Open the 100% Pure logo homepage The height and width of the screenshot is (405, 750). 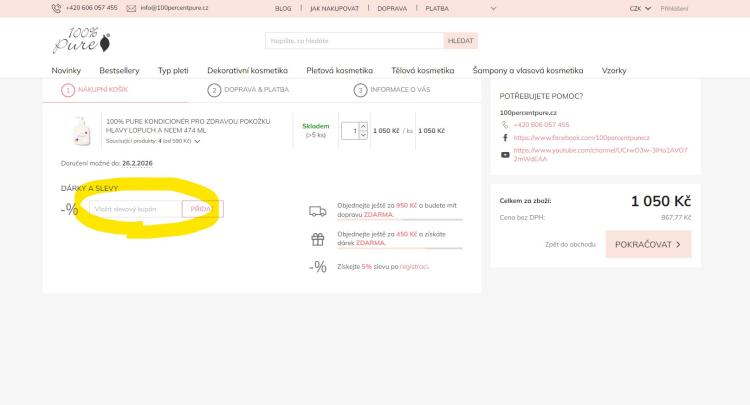point(81,40)
